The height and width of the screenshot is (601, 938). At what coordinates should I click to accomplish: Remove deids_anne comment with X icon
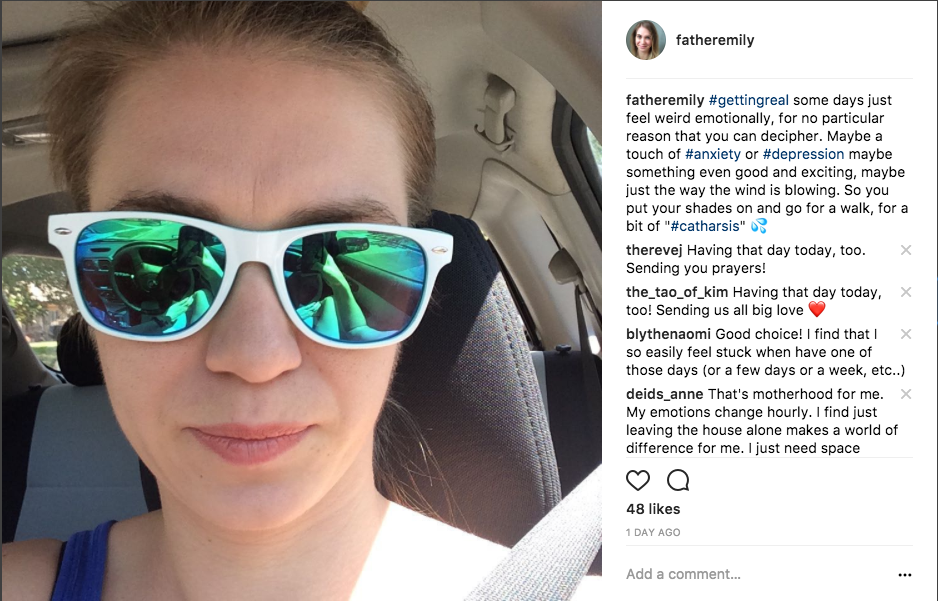pos(906,394)
